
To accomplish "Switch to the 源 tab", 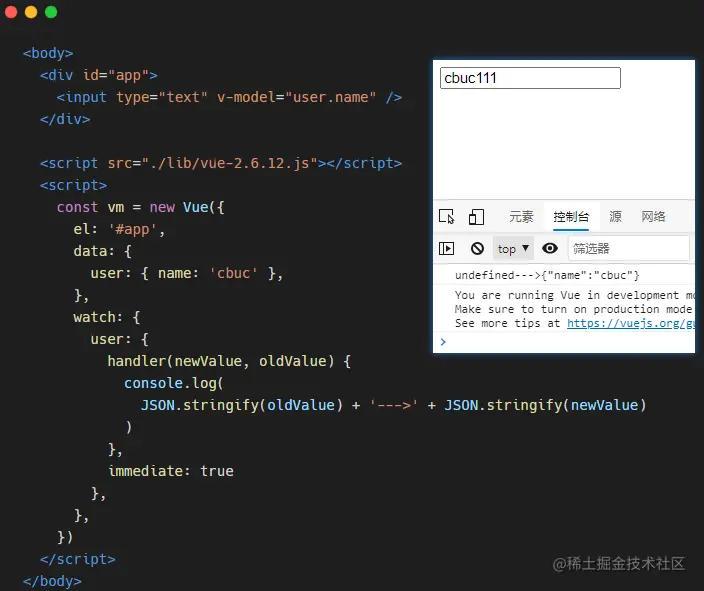I will pos(615,217).
